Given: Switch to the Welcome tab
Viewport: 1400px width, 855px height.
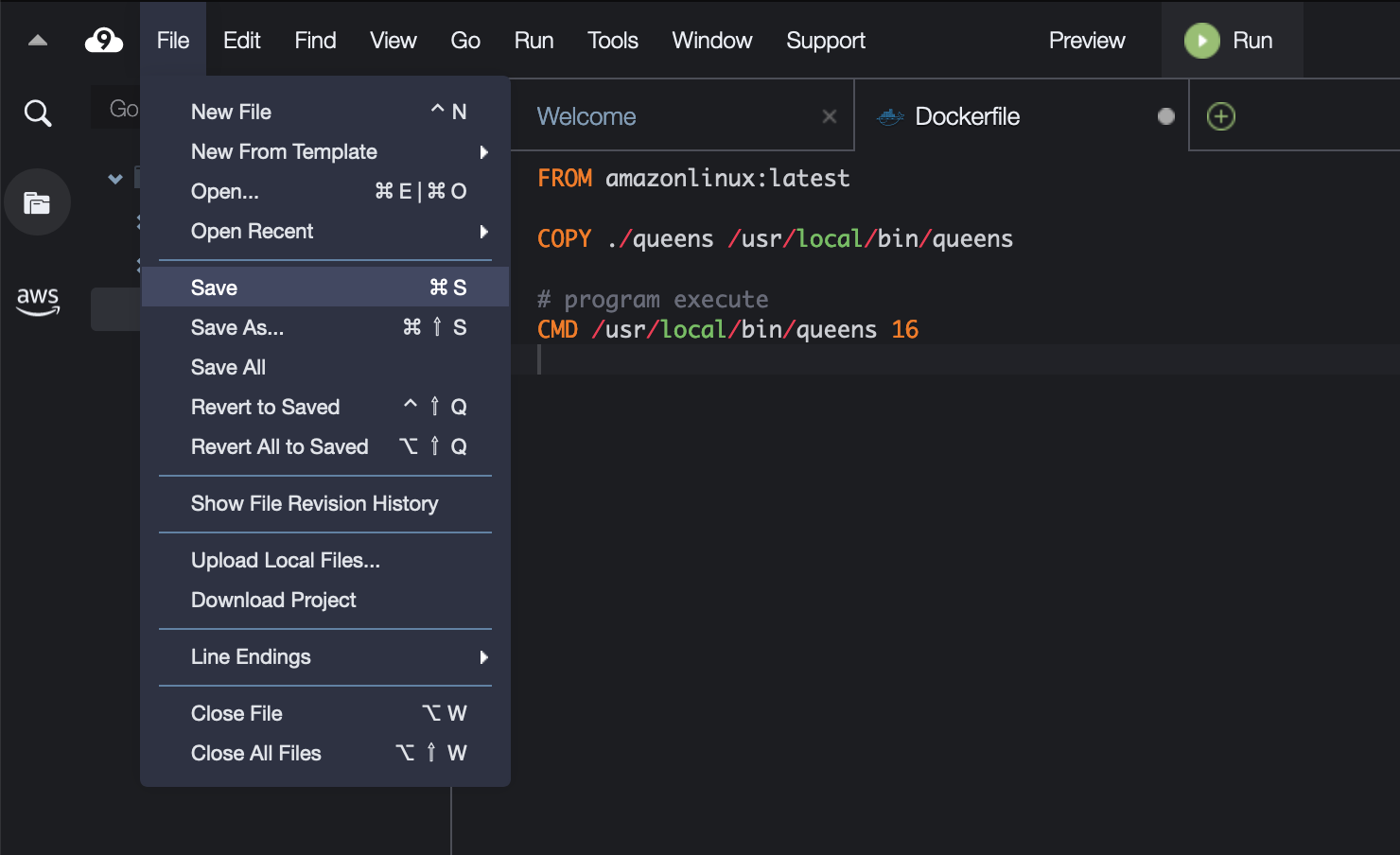Looking at the screenshot, I should coord(682,116).
